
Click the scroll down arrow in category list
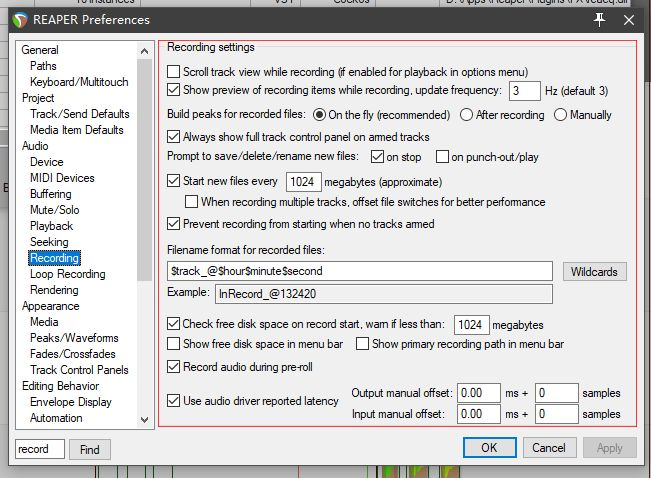(144, 419)
